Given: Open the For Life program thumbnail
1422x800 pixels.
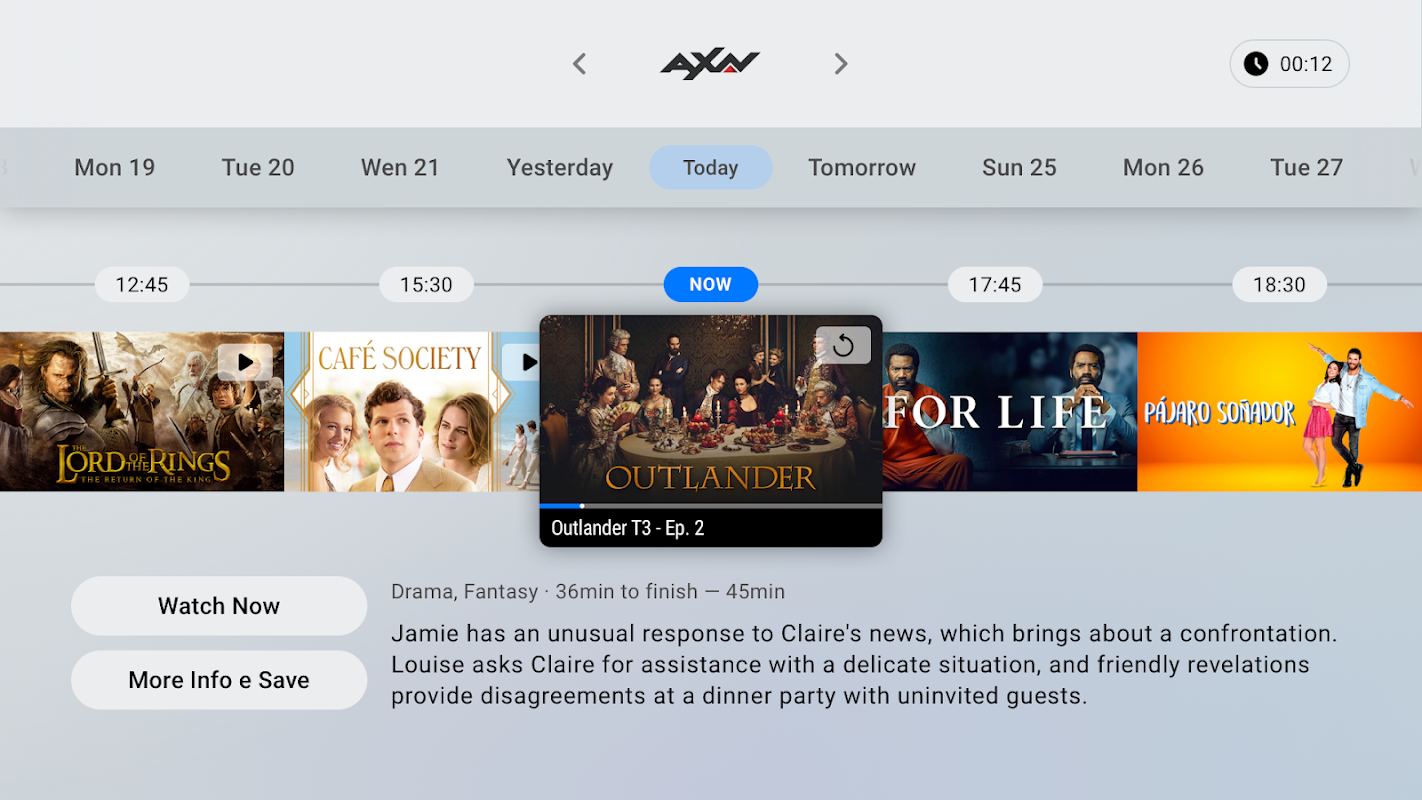Looking at the screenshot, I should [1010, 412].
